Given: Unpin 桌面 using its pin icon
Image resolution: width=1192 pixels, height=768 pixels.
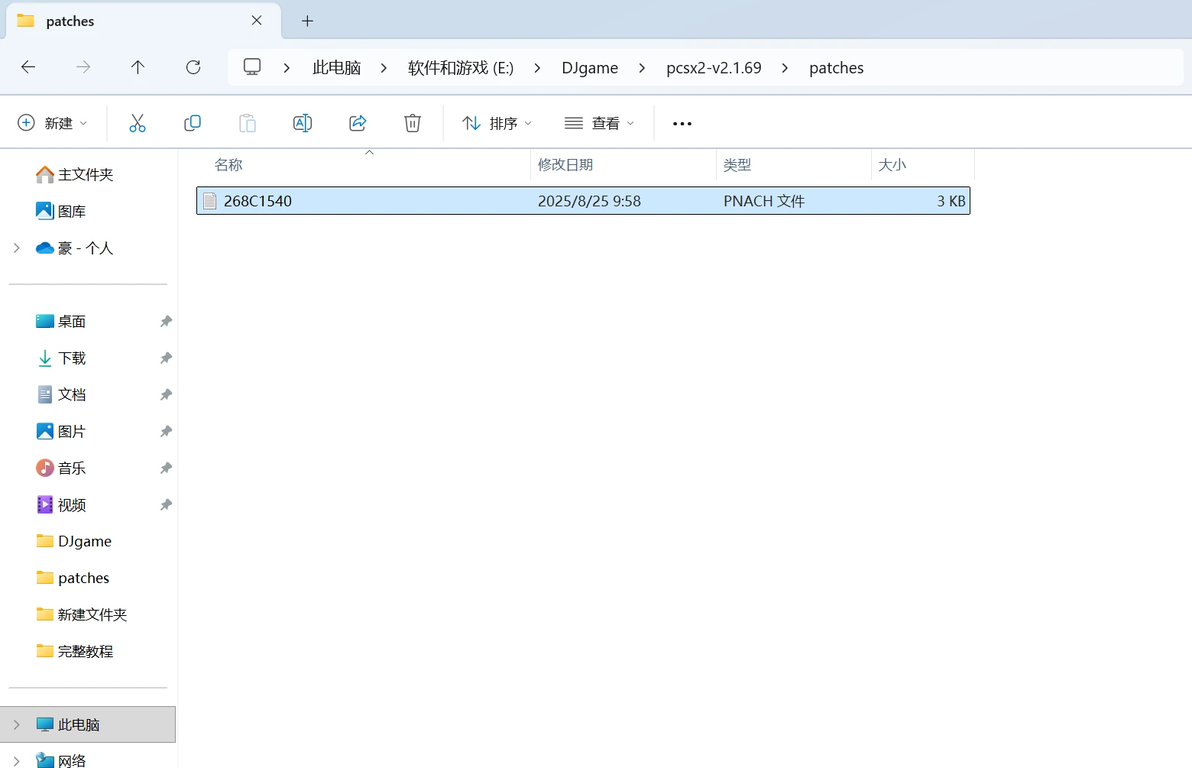Looking at the screenshot, I should click(166, 321).
